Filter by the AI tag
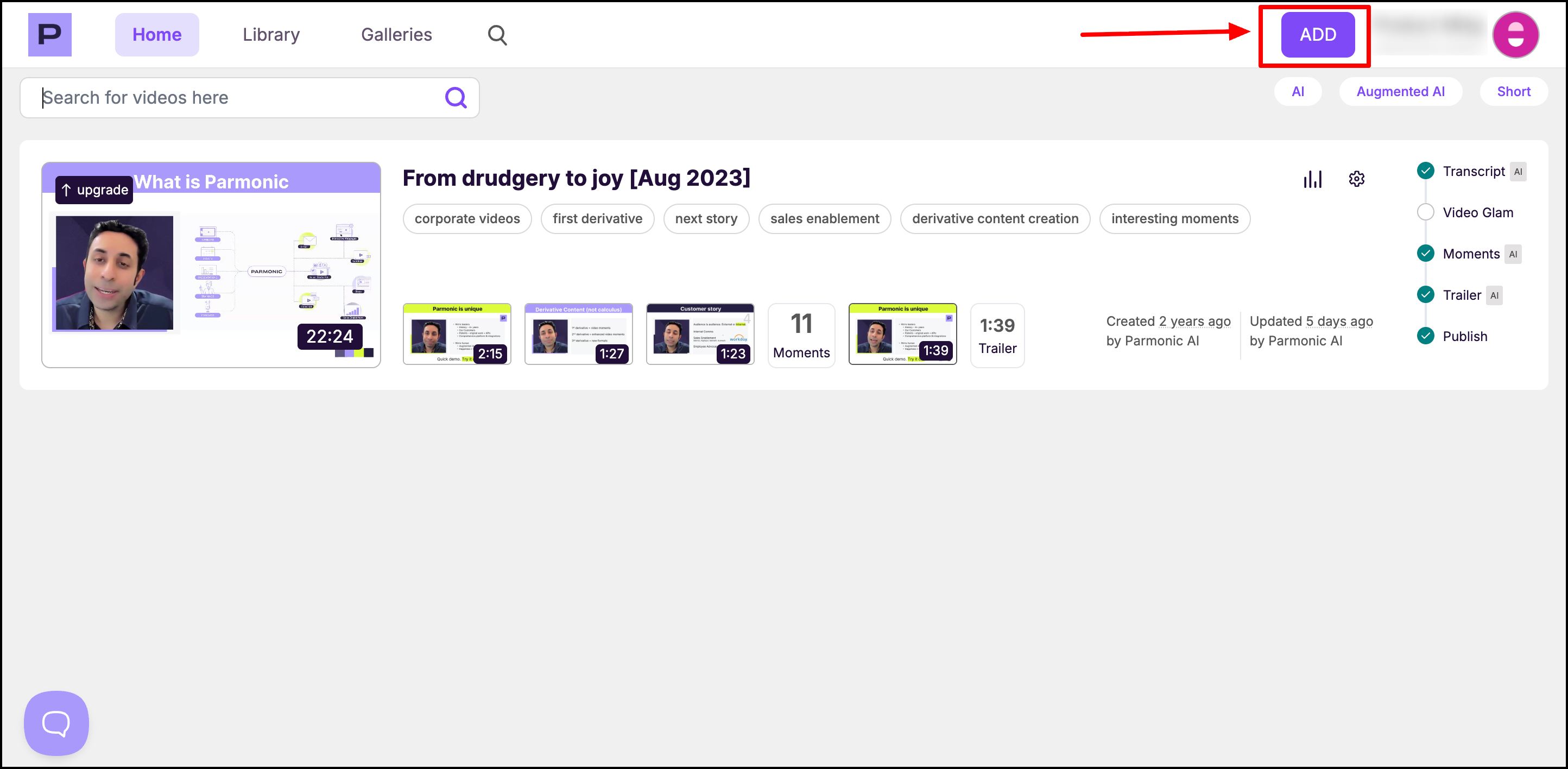Screen dimensions: 1568x769 click(1298, 91)
